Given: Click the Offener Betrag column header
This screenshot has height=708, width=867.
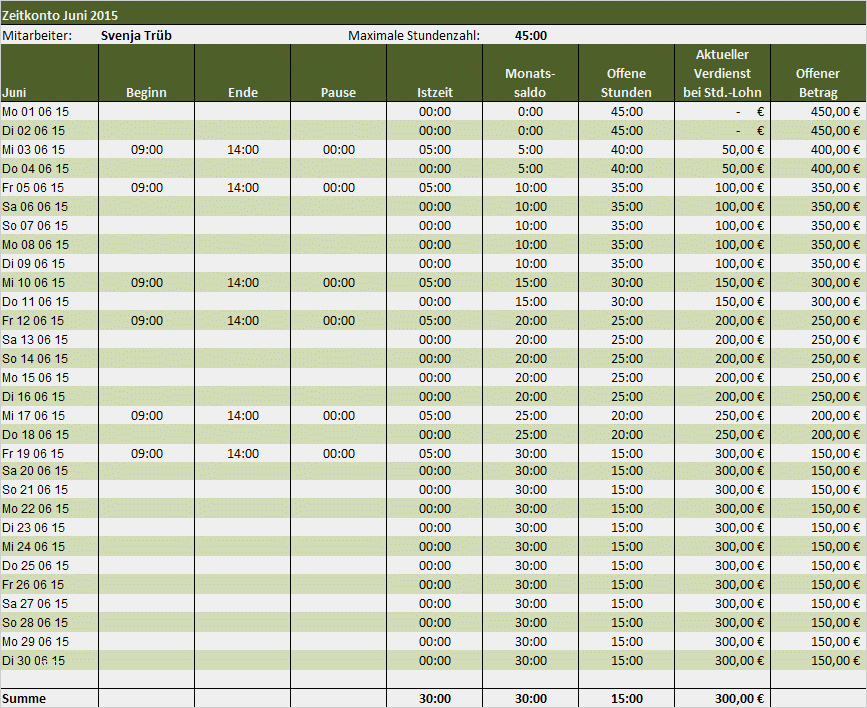Looking at the screenshot, I should tap(818, 82).
